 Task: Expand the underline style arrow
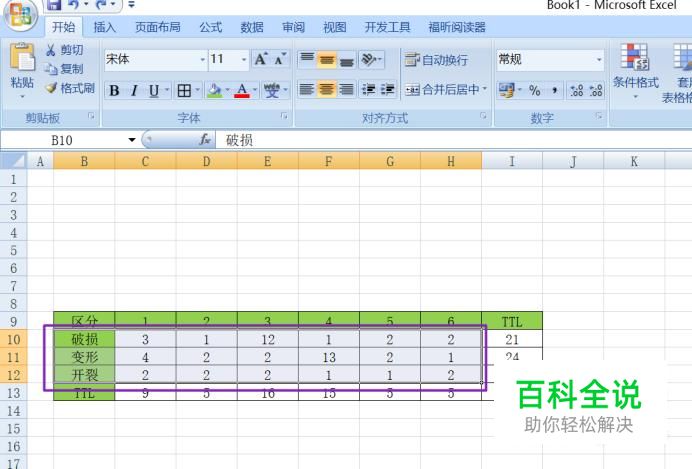click(x=167, y=91)
